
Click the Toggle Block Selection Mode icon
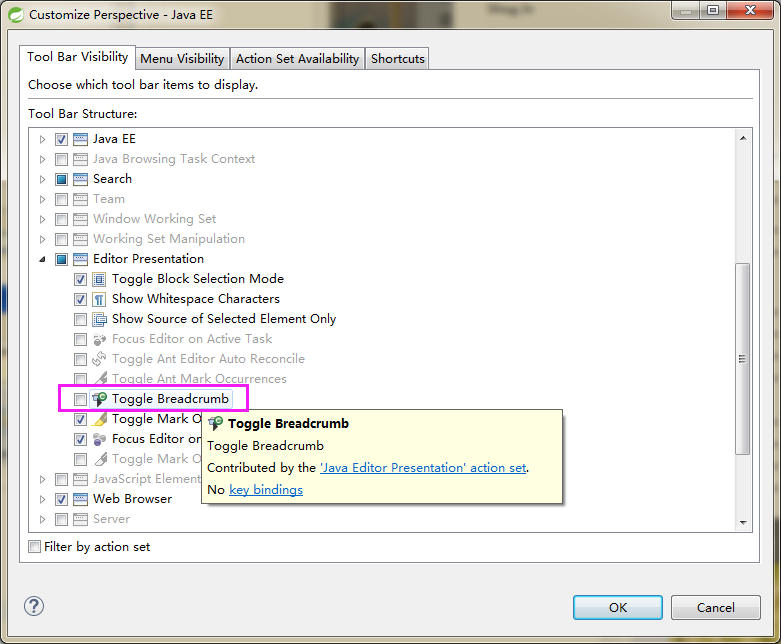pyautogui.click(x=99, y=279)
